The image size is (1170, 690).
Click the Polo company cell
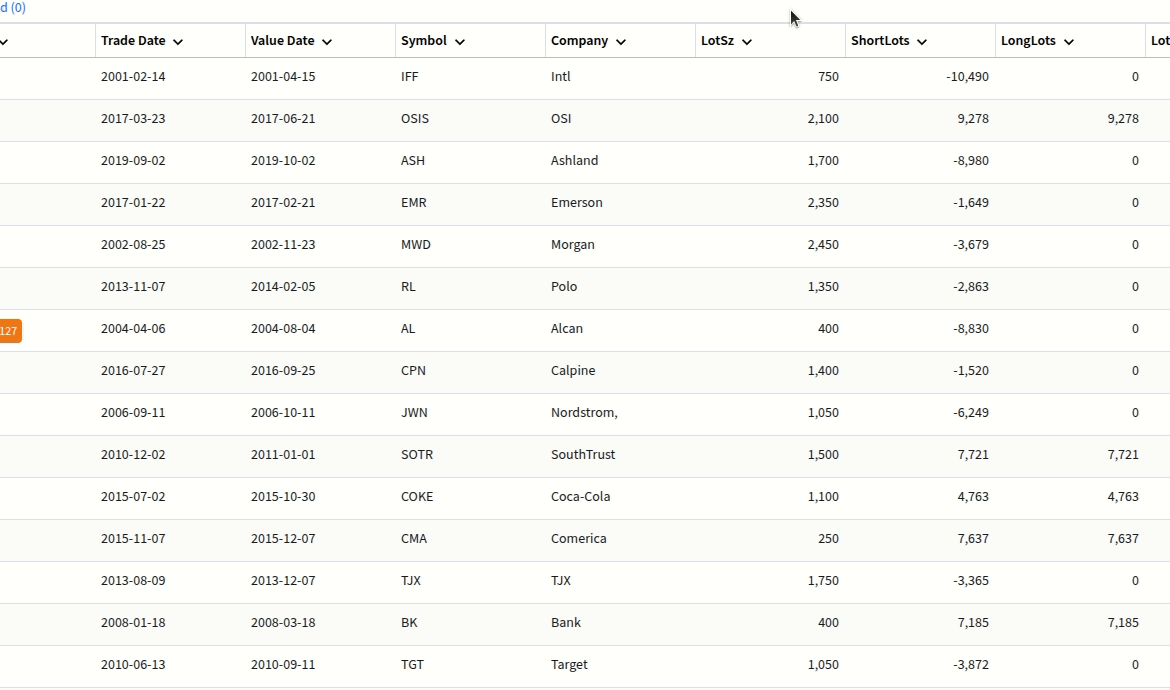click(x=564, y=286)
